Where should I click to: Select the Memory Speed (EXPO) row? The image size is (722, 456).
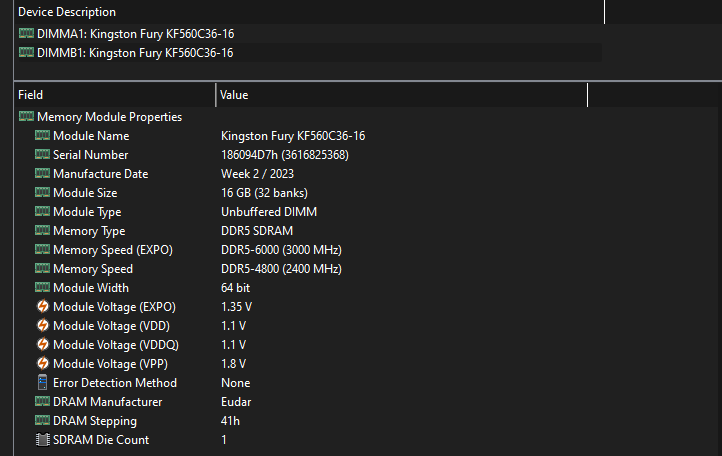point(112,250)
